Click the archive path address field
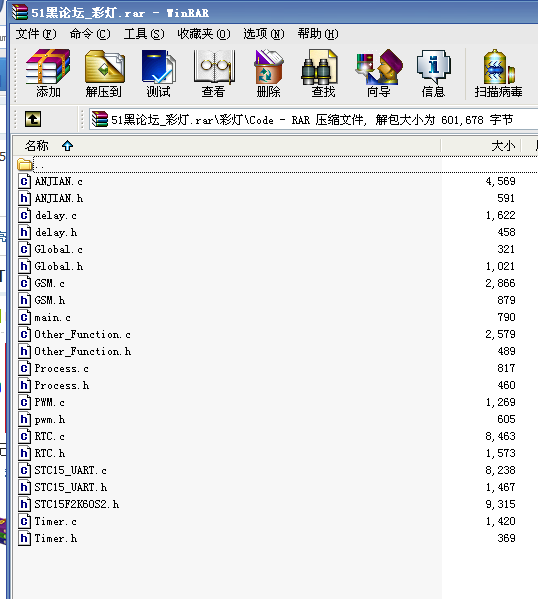The height and width of the screenshot is (599, 538). [x=313, y=120]
